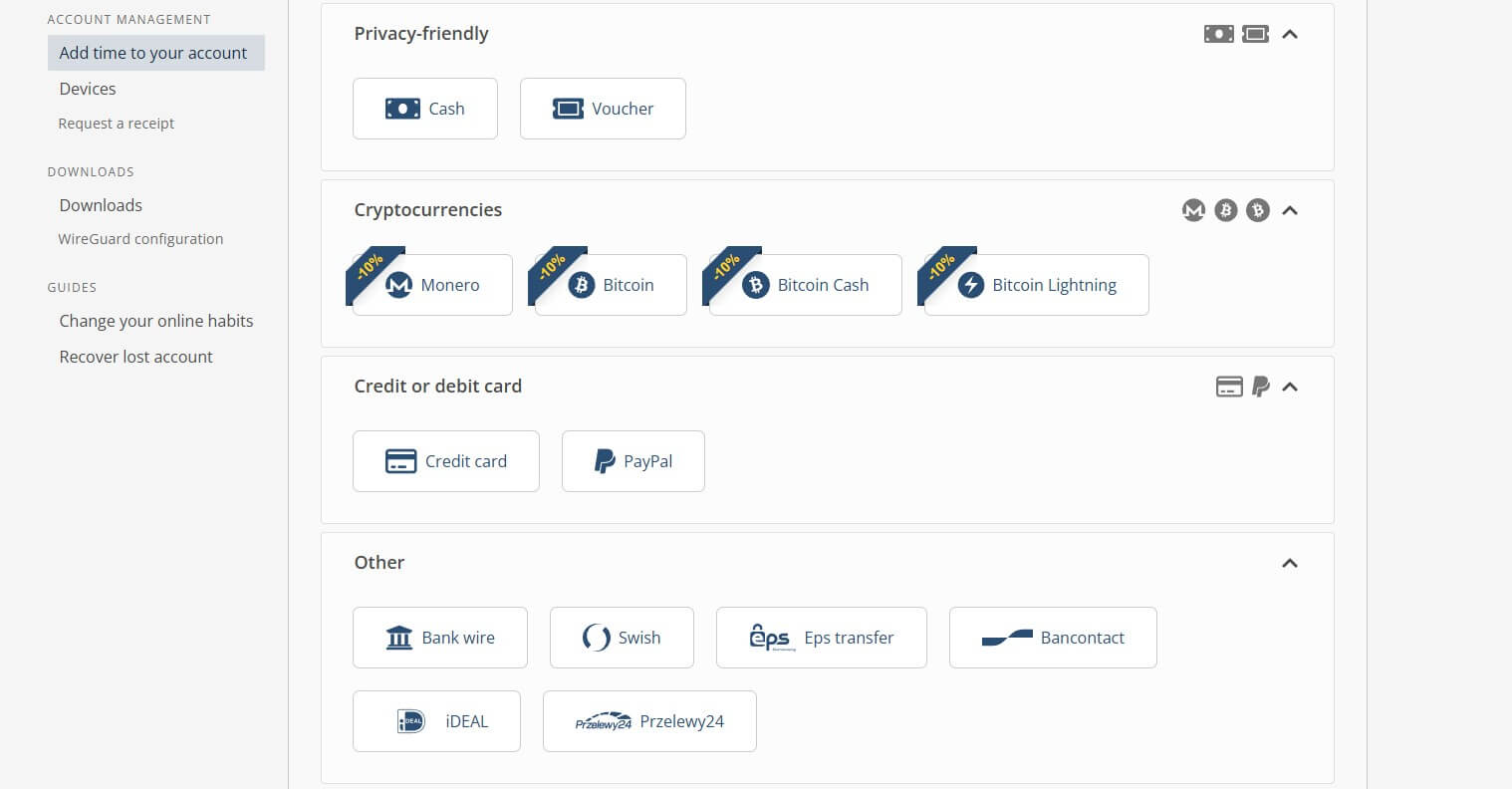This screenshot has width=1512, height=789.
Task: Select the Cash payment method icon
Action: tap(425, 108)
